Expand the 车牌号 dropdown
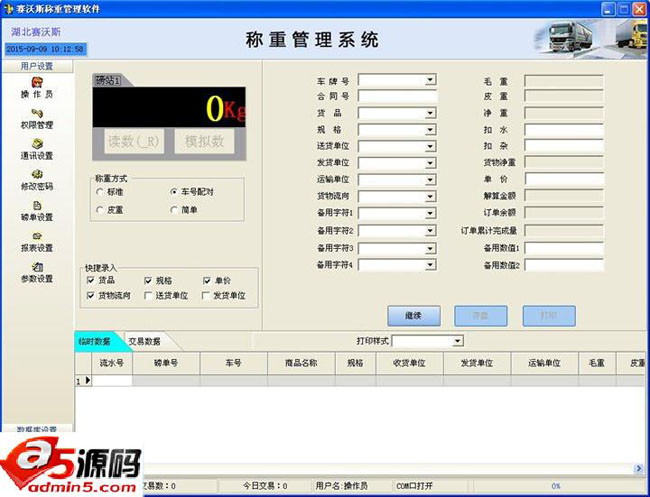The height and width of the screenshot is (497, 650). tap(431, 80)
